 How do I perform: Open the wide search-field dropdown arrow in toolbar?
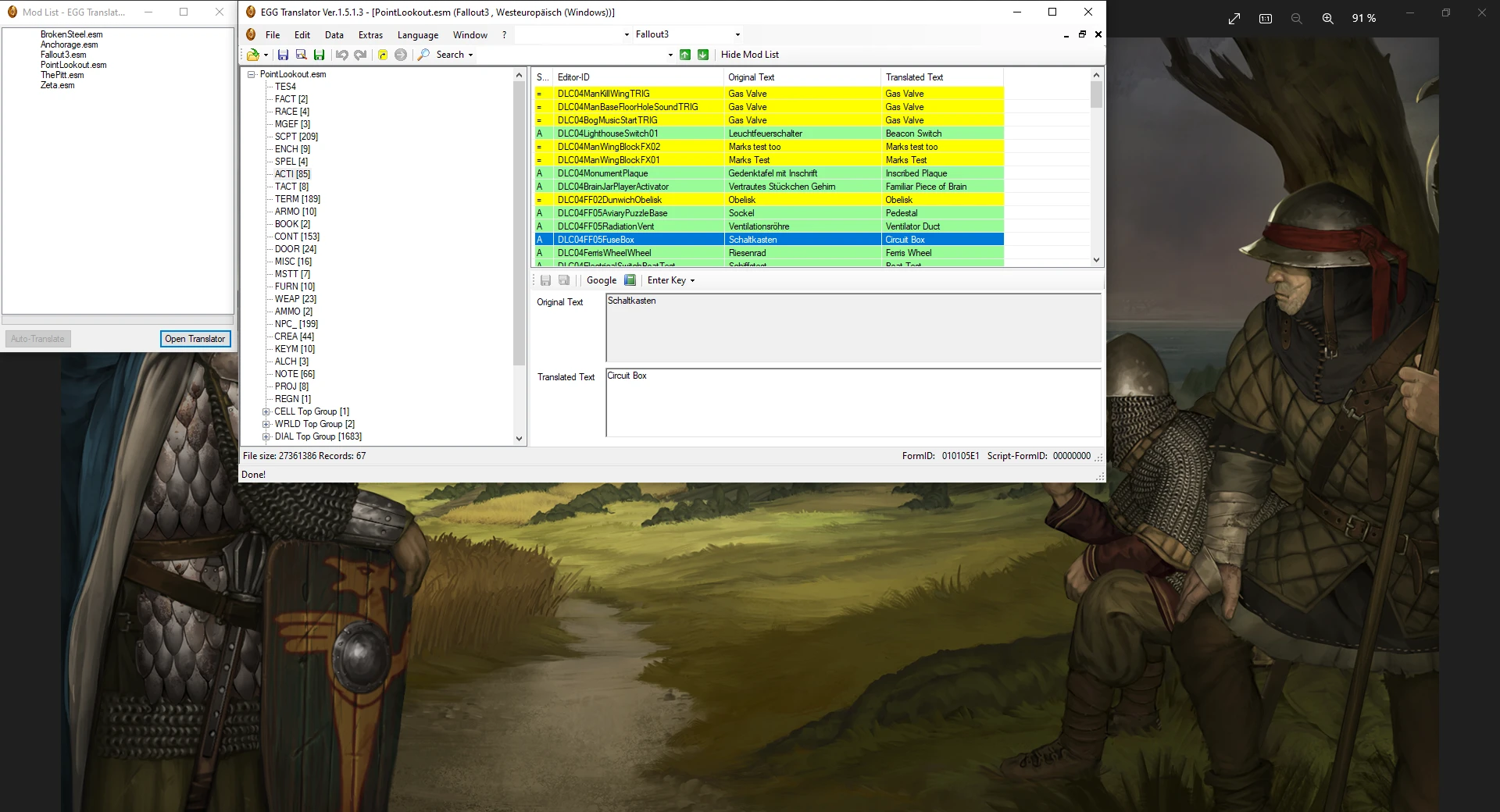pos(670,55)
